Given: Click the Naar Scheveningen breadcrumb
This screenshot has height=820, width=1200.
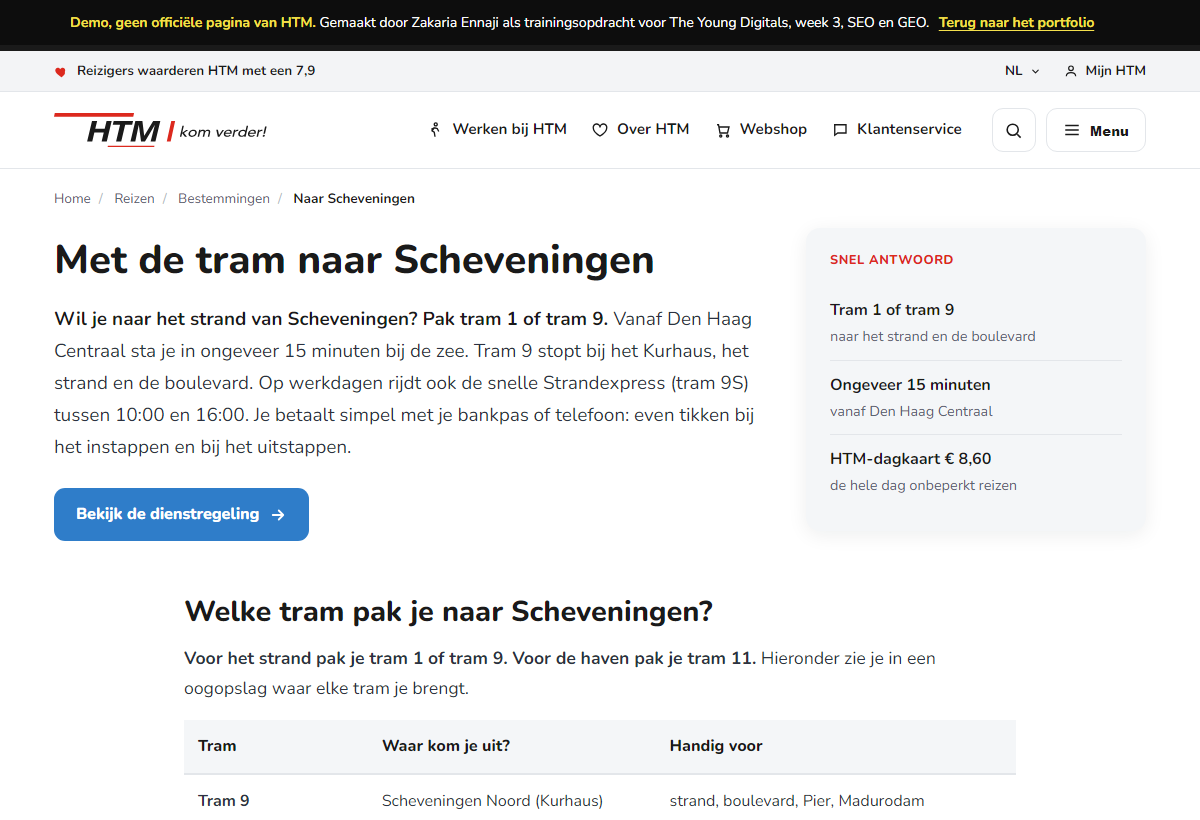Looking at the screenshot, I should pos(354,199).
